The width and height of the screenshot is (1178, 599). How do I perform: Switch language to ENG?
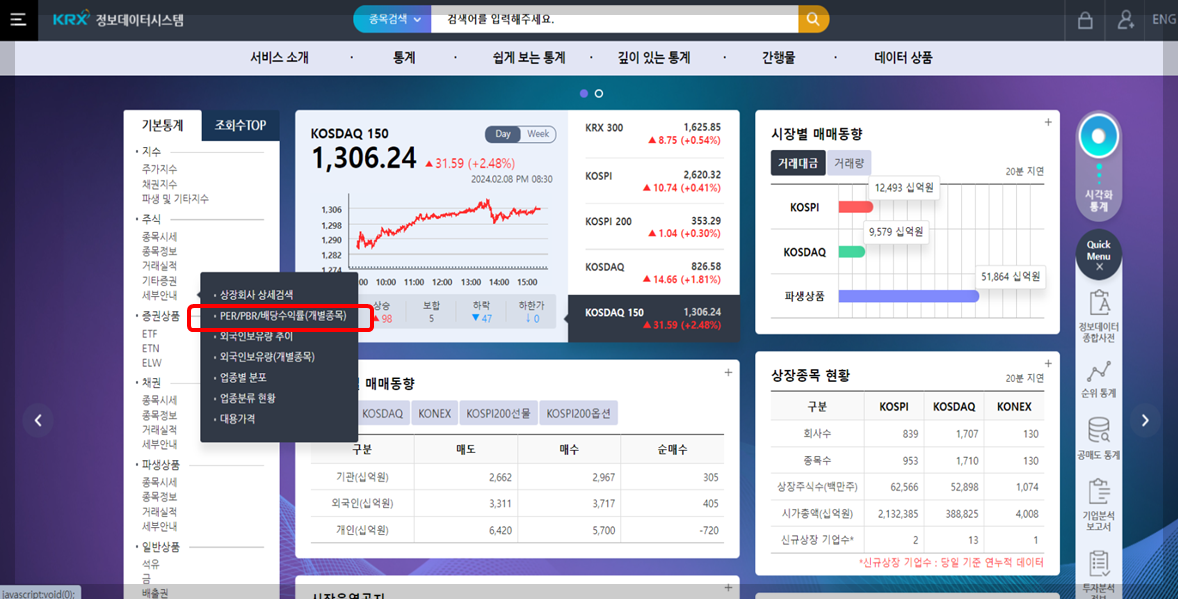[1164, 20]
